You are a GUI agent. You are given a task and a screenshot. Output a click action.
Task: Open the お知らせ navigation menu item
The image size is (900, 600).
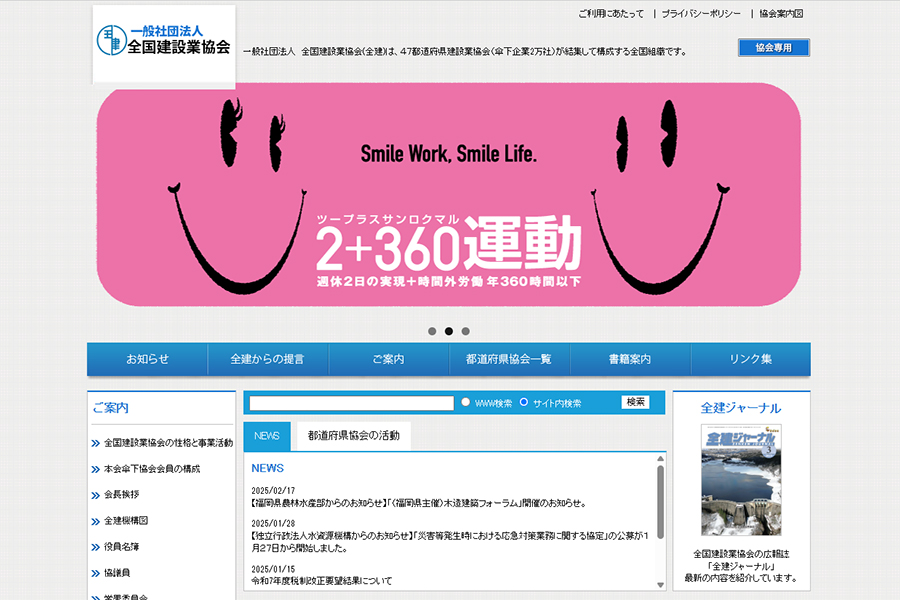tap(147, 359)
